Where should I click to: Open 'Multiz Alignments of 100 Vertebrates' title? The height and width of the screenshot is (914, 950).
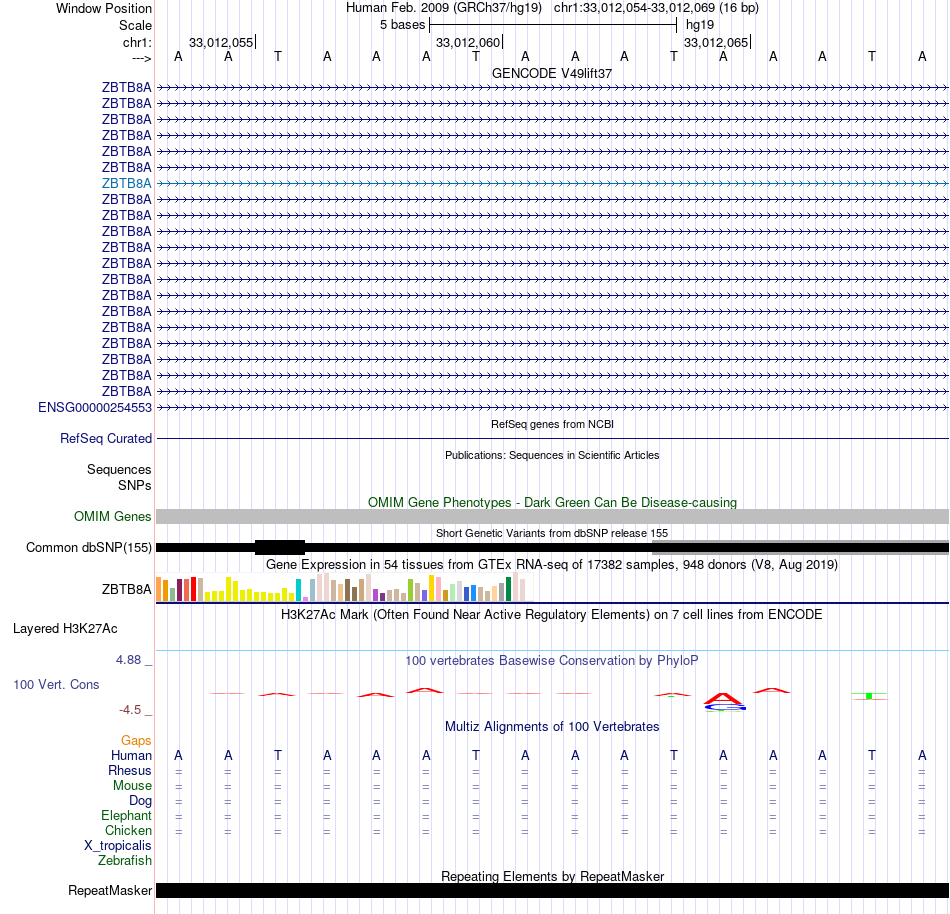(x=552, y=726)
